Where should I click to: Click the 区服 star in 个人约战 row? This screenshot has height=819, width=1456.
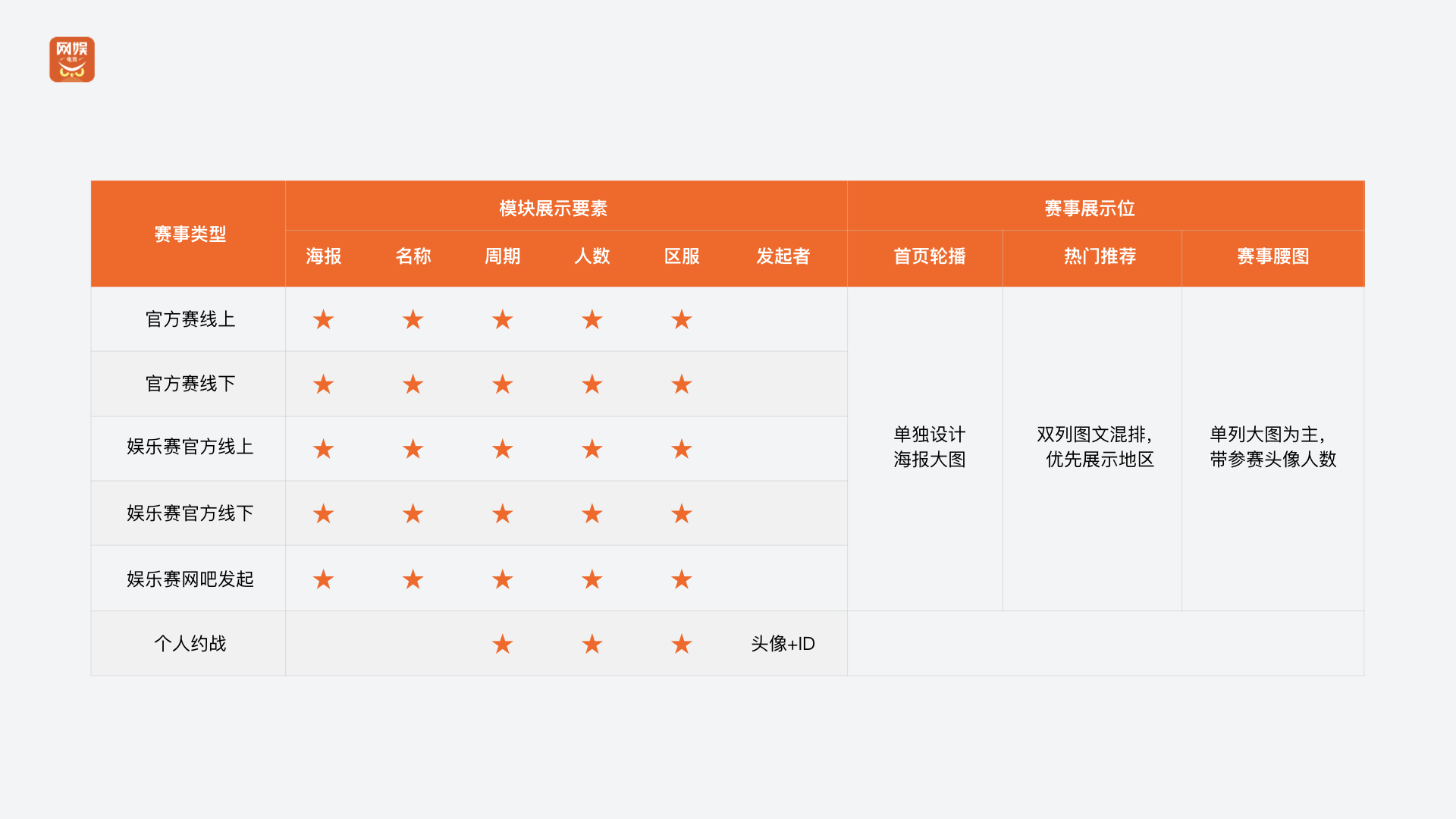(x=682, y=644)
